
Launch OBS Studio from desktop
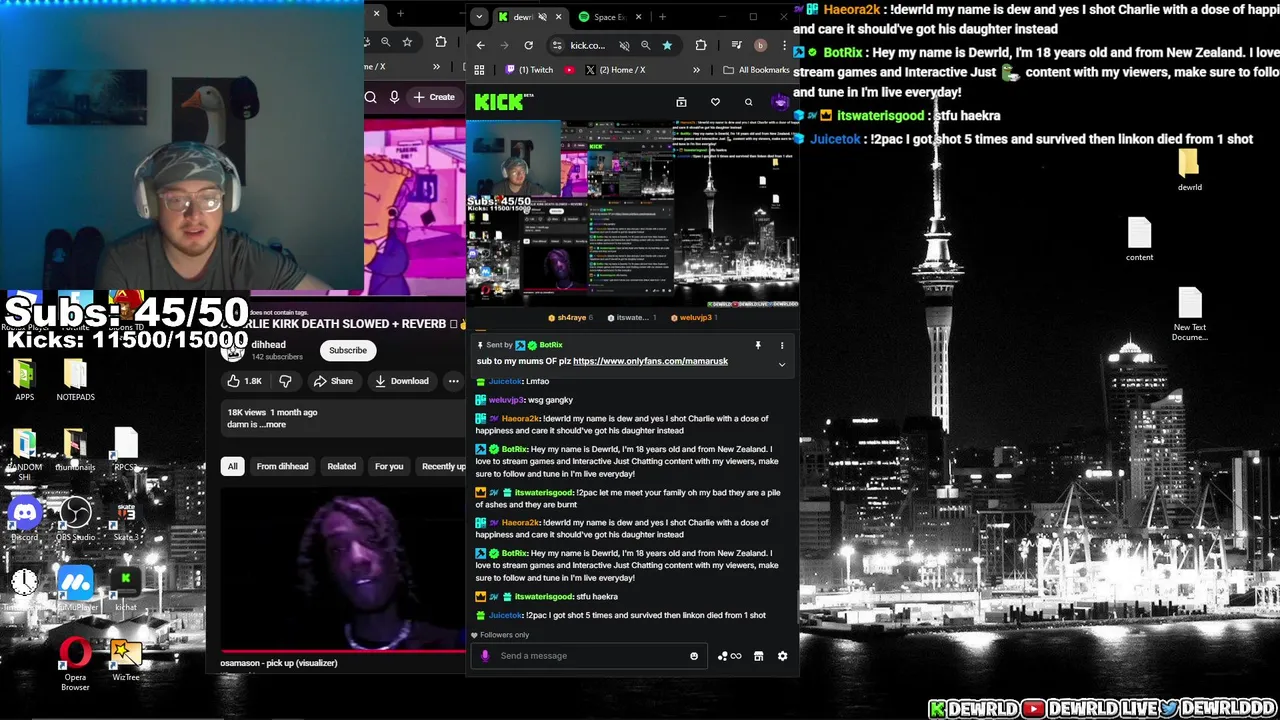point(75,520)
